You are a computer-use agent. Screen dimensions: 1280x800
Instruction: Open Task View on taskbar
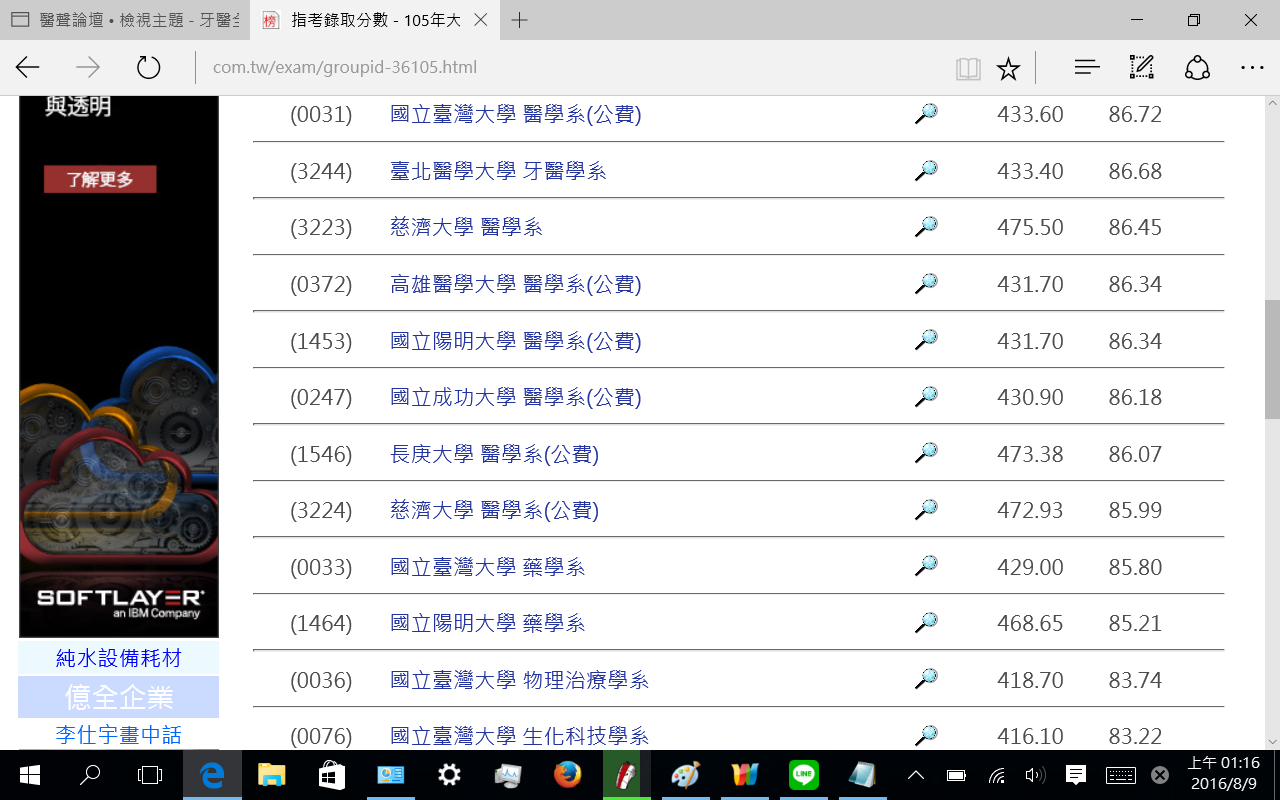pyautogui.click(x=150, y=775)
